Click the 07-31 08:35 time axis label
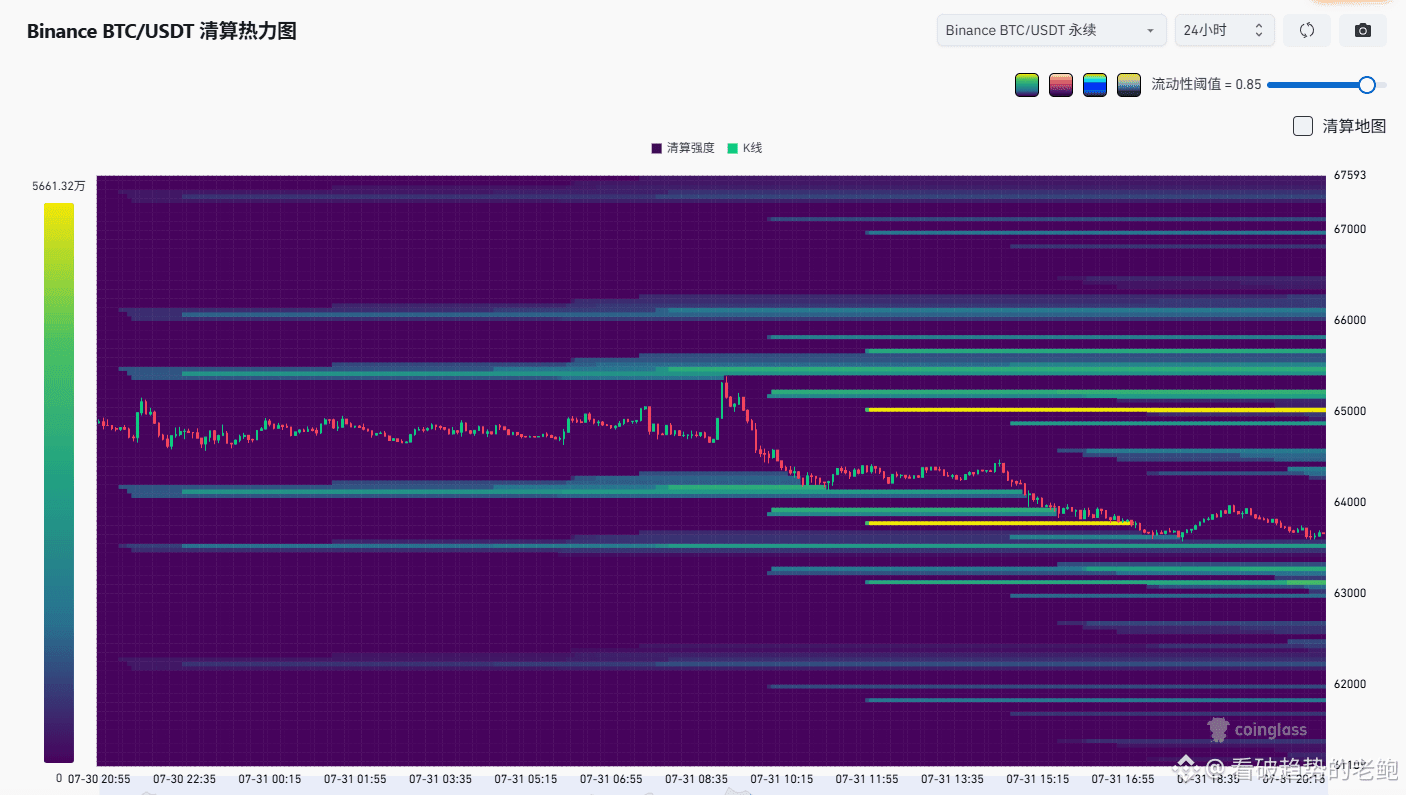Screen dimensions: 1406x795 point(697,778)
